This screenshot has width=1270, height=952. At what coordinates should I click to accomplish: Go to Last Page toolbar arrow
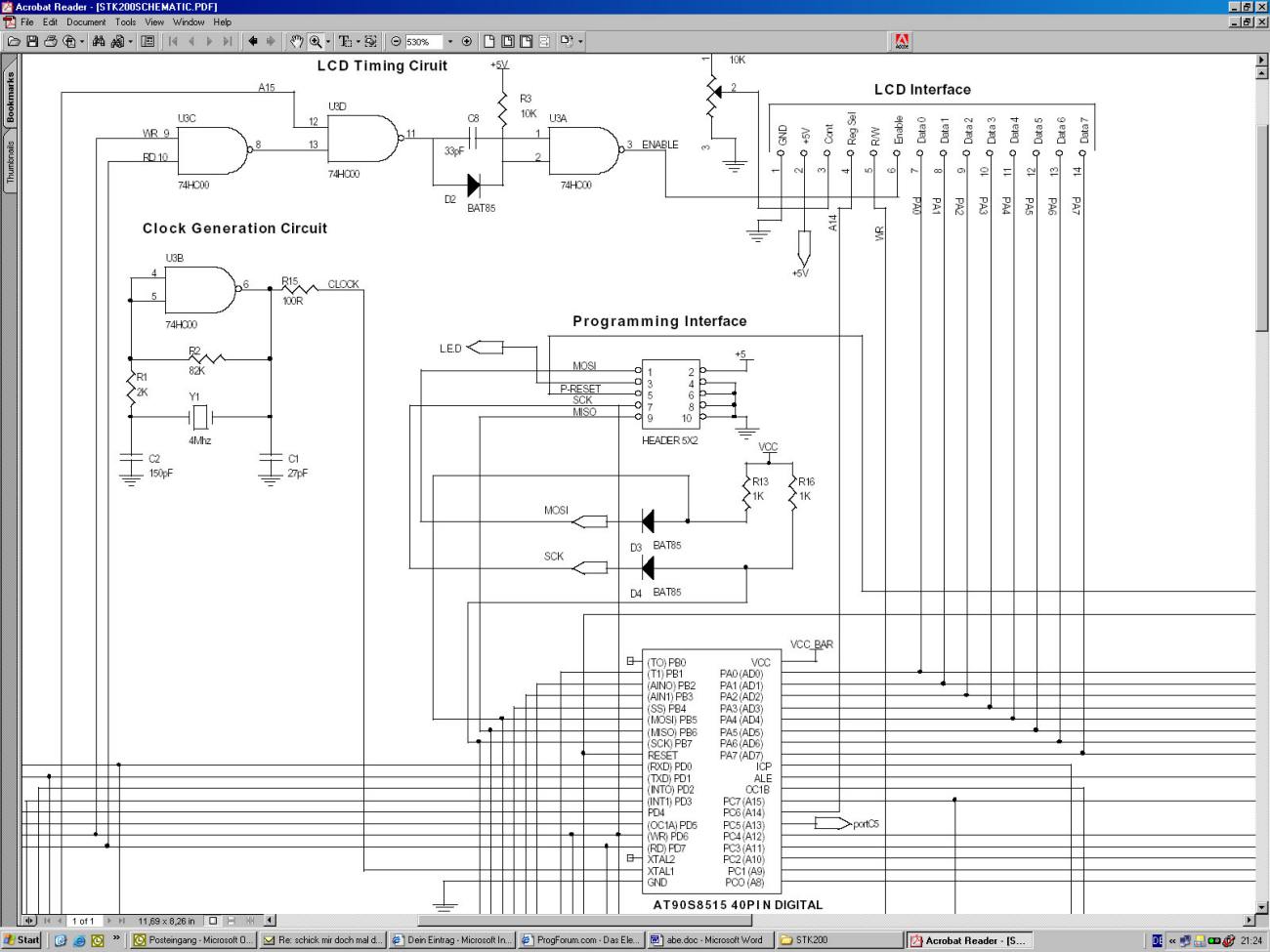click(x=228, y=41)
